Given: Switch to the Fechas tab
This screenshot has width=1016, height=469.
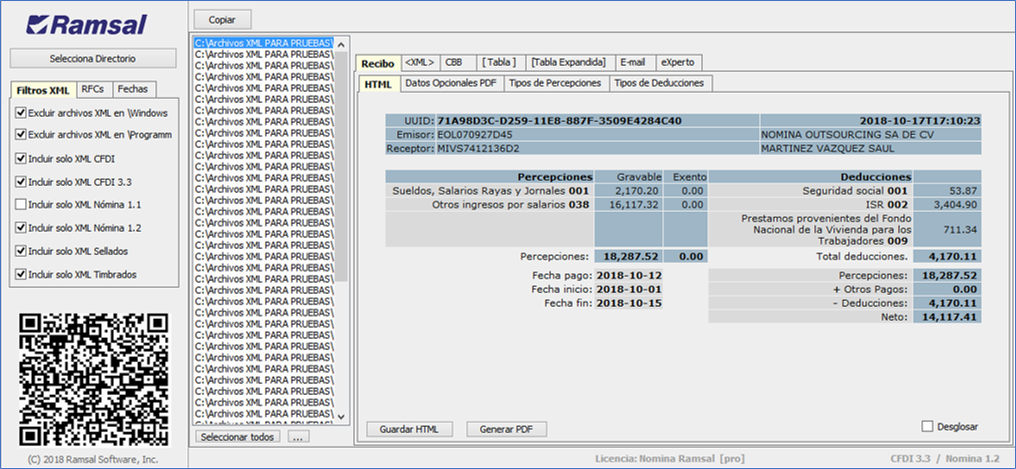Looking at the screenshot, I should pyautogui.click(x=133, y=89).
